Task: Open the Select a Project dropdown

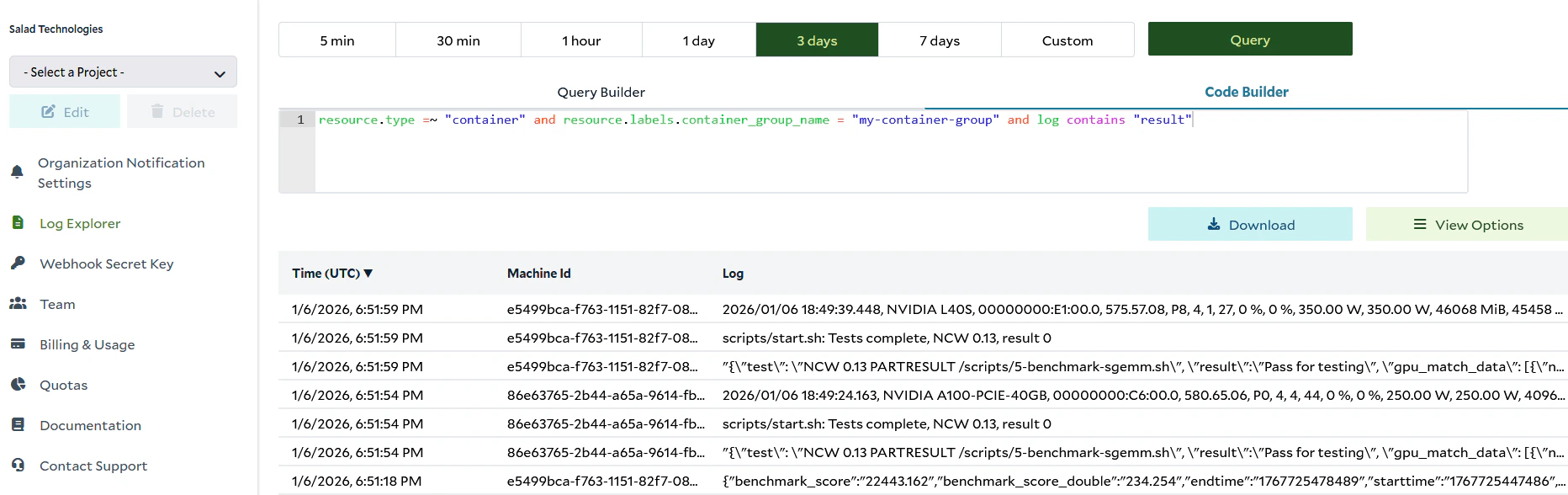Action: [123, 72]
